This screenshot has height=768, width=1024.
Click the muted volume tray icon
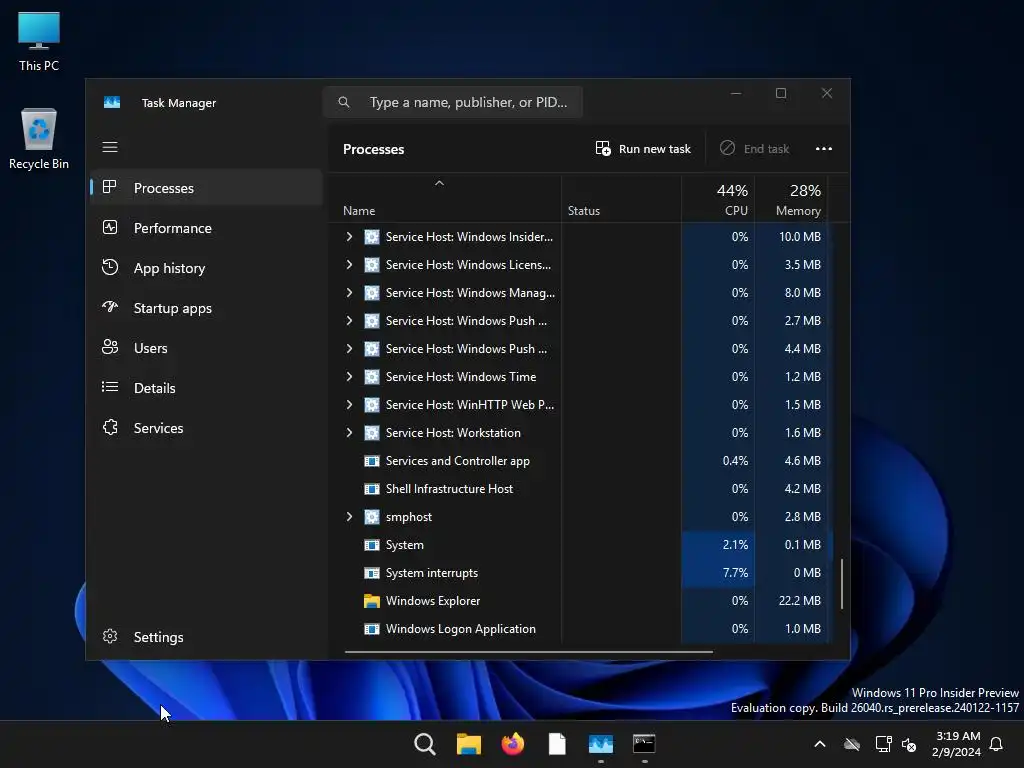tap(908, 744)
